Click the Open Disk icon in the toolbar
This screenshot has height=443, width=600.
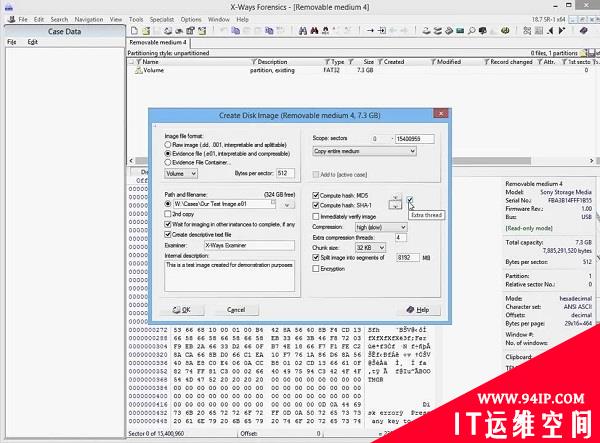click(426, 31)
